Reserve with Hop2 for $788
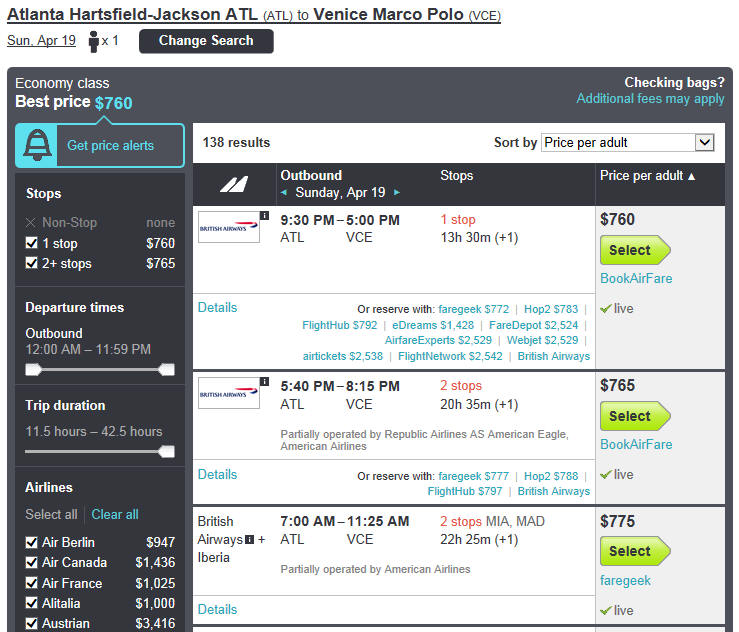 click(x=551, y=476)
